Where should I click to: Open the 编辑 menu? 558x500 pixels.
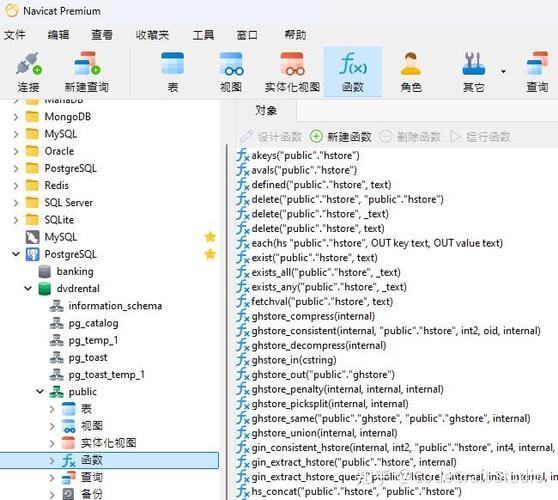58,35
